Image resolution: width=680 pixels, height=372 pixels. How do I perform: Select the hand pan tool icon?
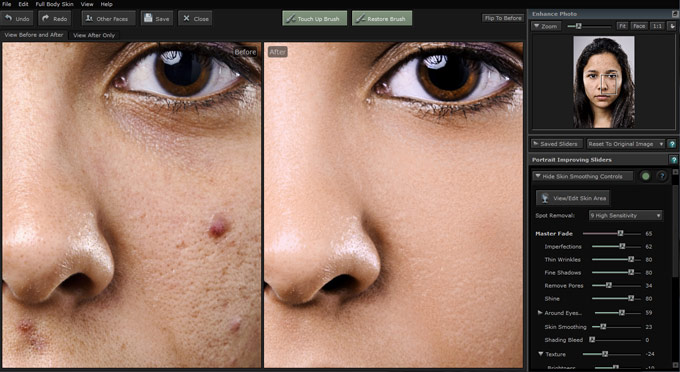coord(672,26)
